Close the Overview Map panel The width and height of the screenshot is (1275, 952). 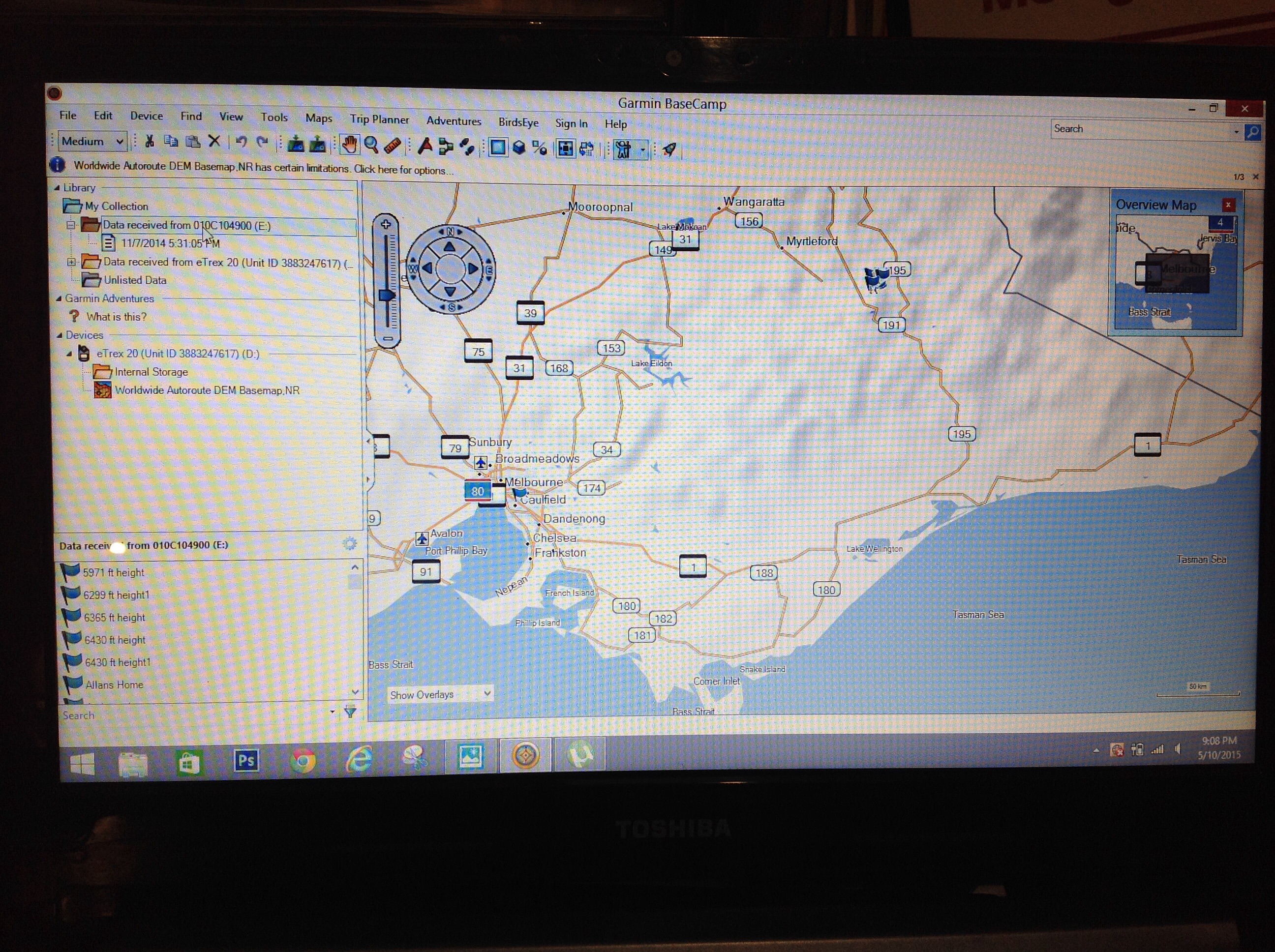(1228, 205)
